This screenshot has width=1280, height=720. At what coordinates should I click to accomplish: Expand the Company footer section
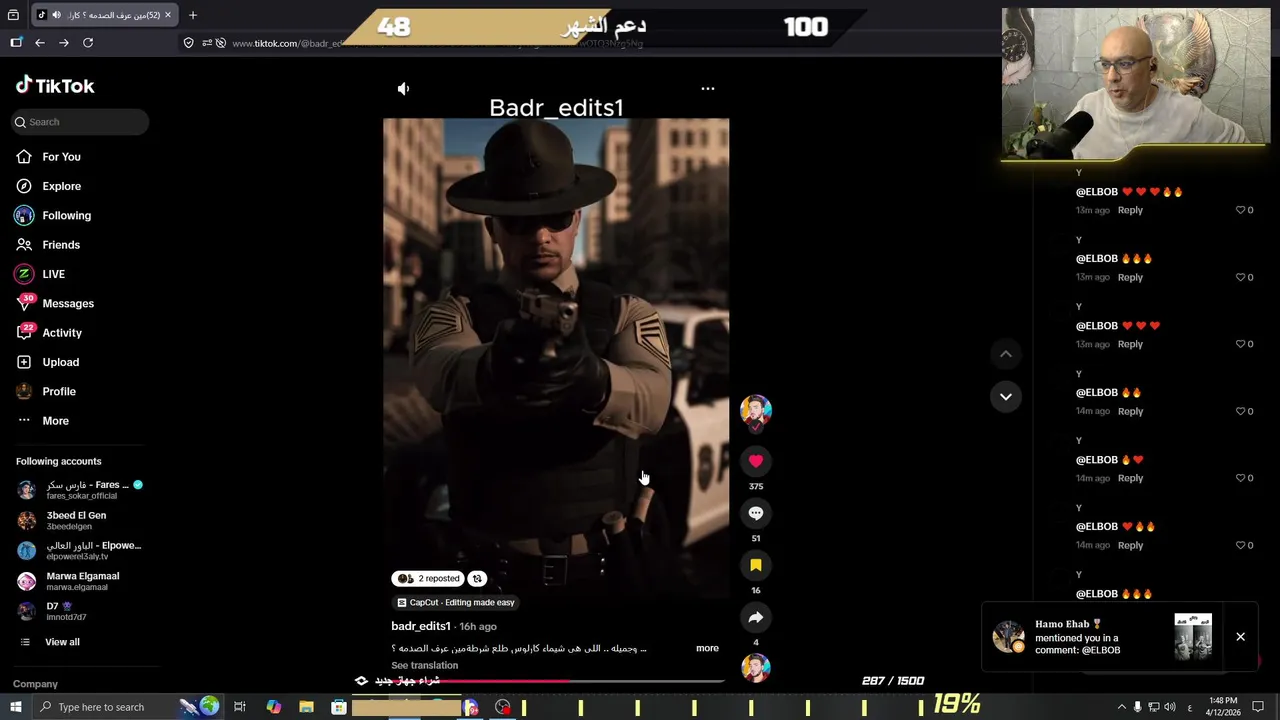click(35, 684)
